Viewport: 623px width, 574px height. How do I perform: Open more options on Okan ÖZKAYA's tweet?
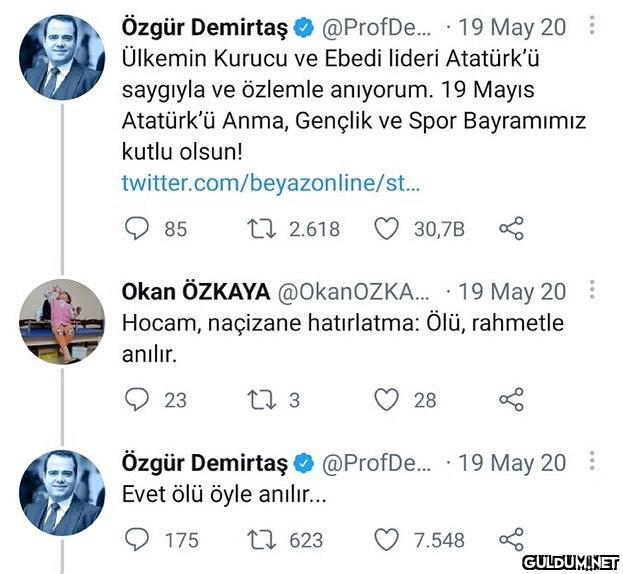point(593,291)
